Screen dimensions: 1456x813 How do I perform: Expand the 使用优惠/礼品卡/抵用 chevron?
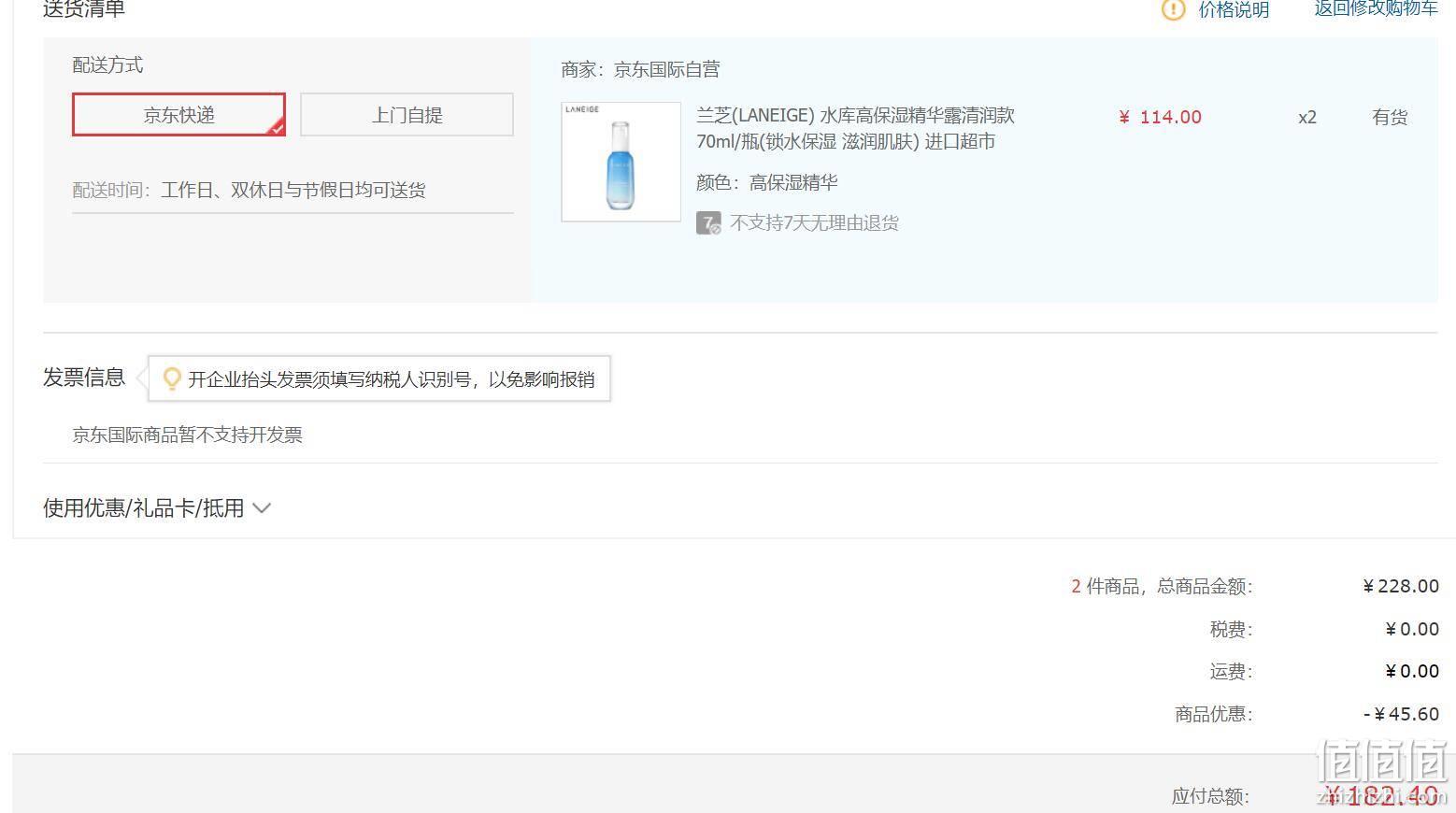tap(262, 508)
